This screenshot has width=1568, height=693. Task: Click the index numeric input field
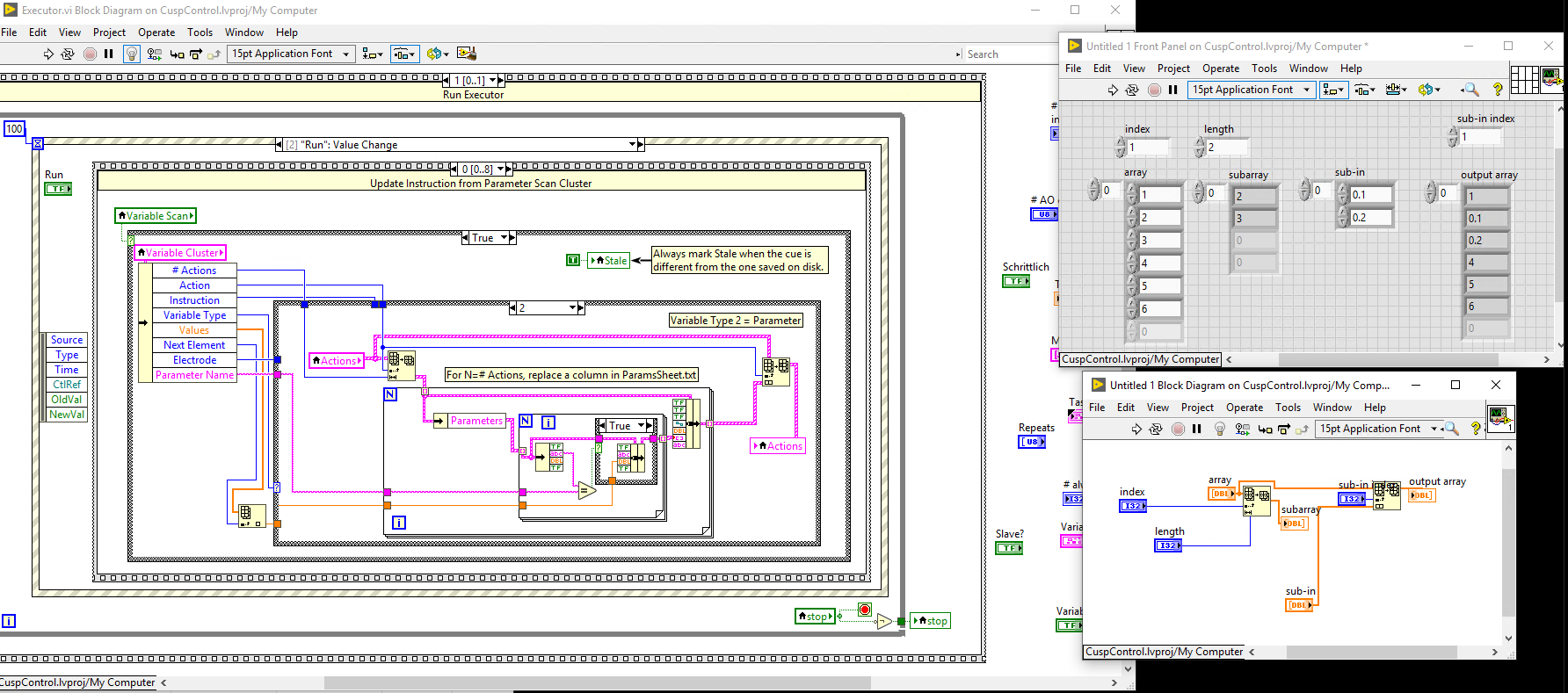coord(1149,148)
